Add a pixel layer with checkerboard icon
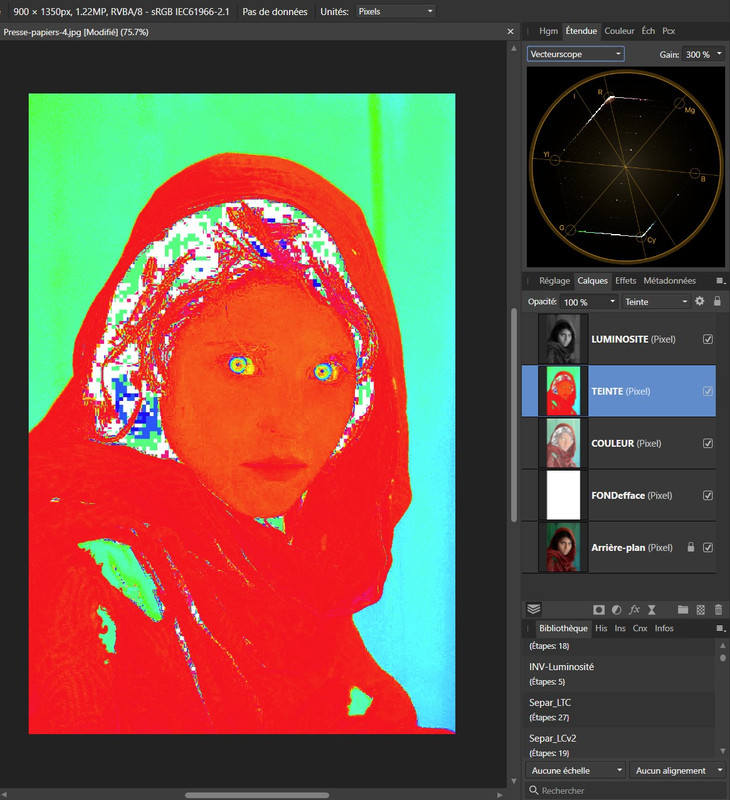Image resolution: width=730 pixels, height=800 pixels. pos(701,610)
